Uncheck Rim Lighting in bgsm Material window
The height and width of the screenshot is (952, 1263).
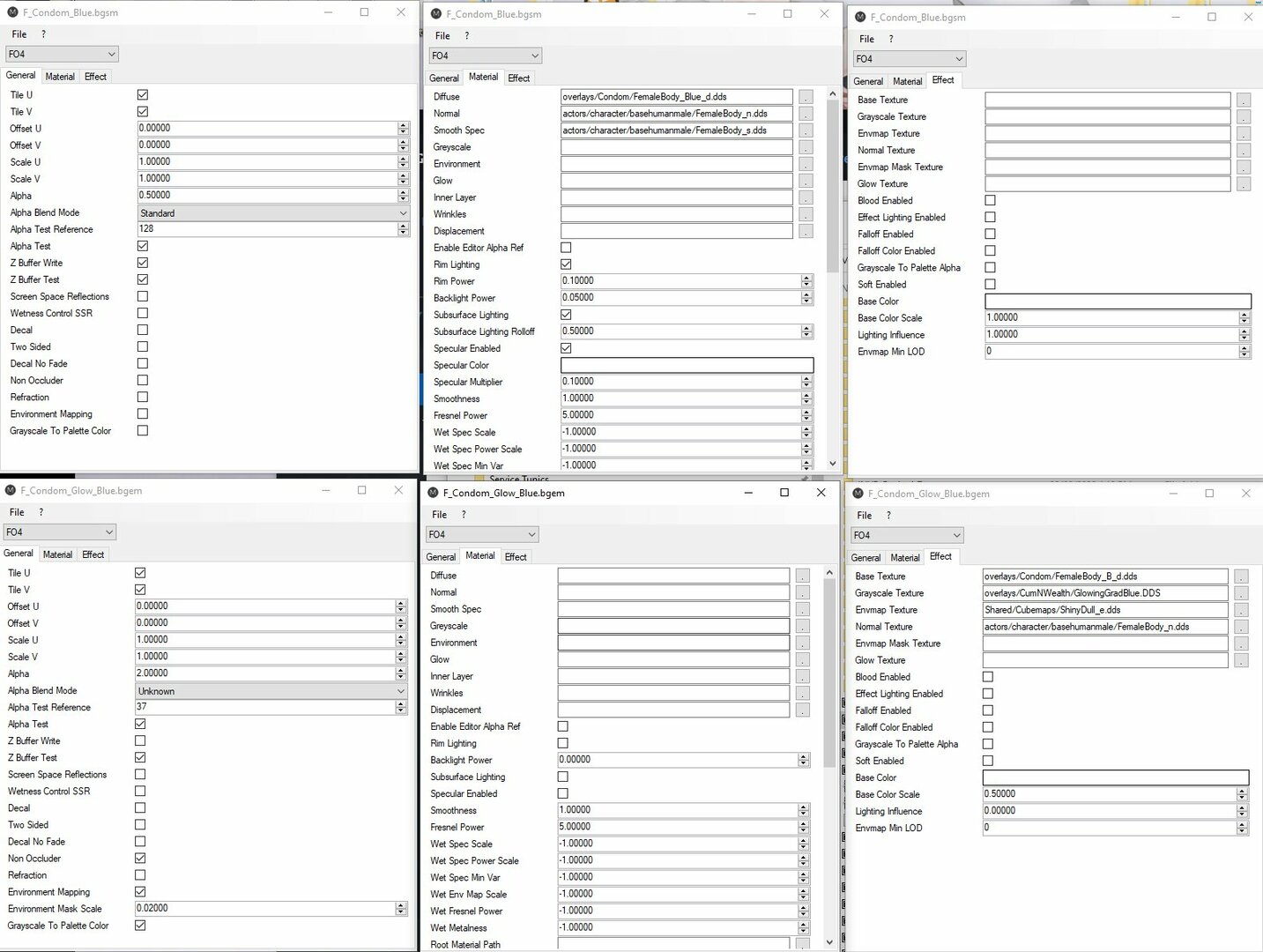click(x=566, y=264)
